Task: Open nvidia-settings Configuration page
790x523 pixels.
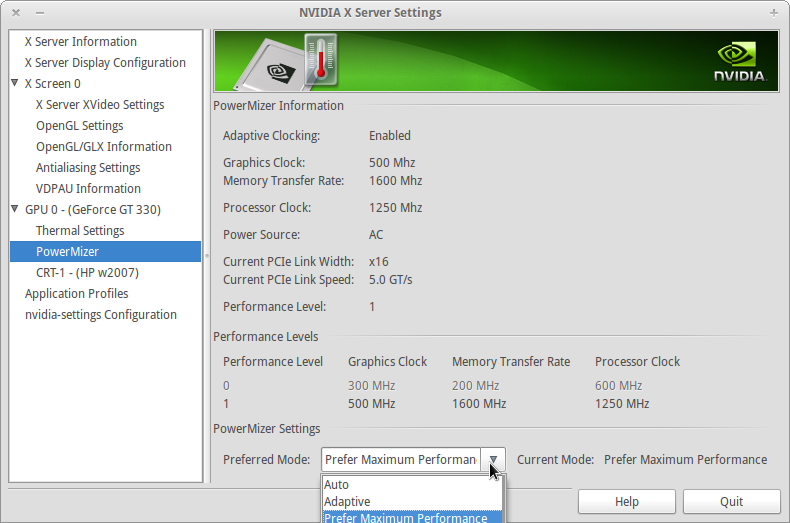Action: pyautogui.click(x=101, y=315)
